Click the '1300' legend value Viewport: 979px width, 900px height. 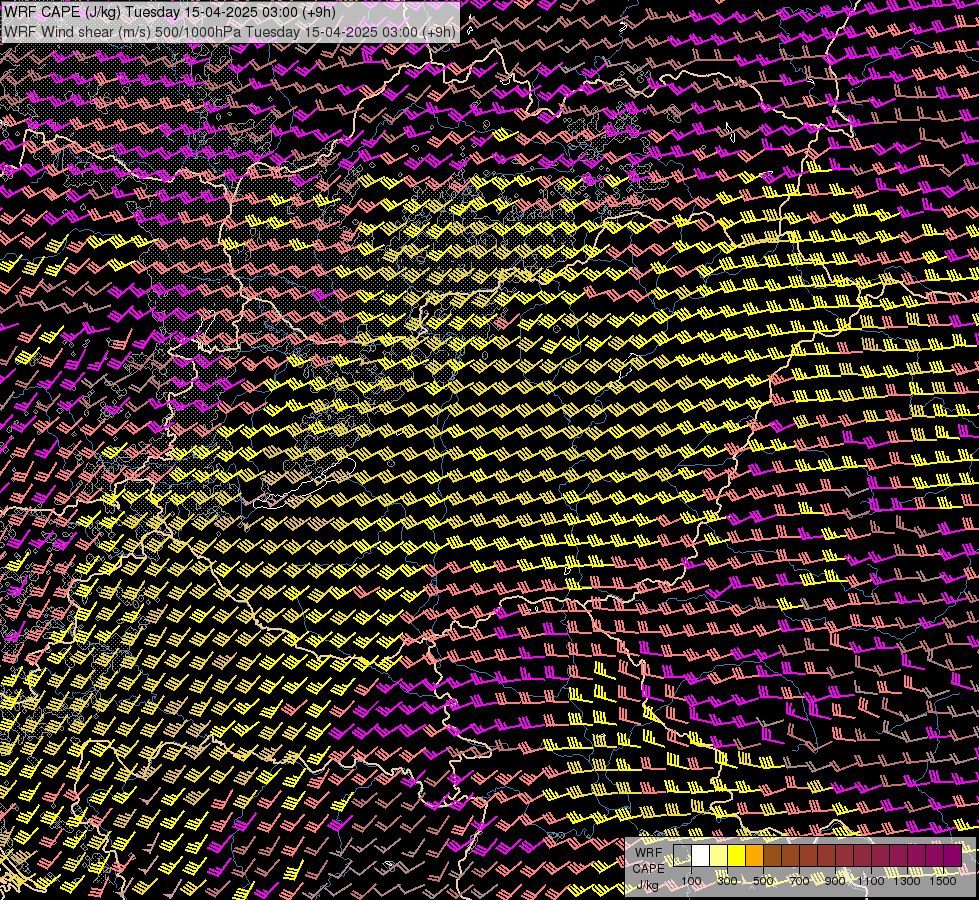[907, 881]
